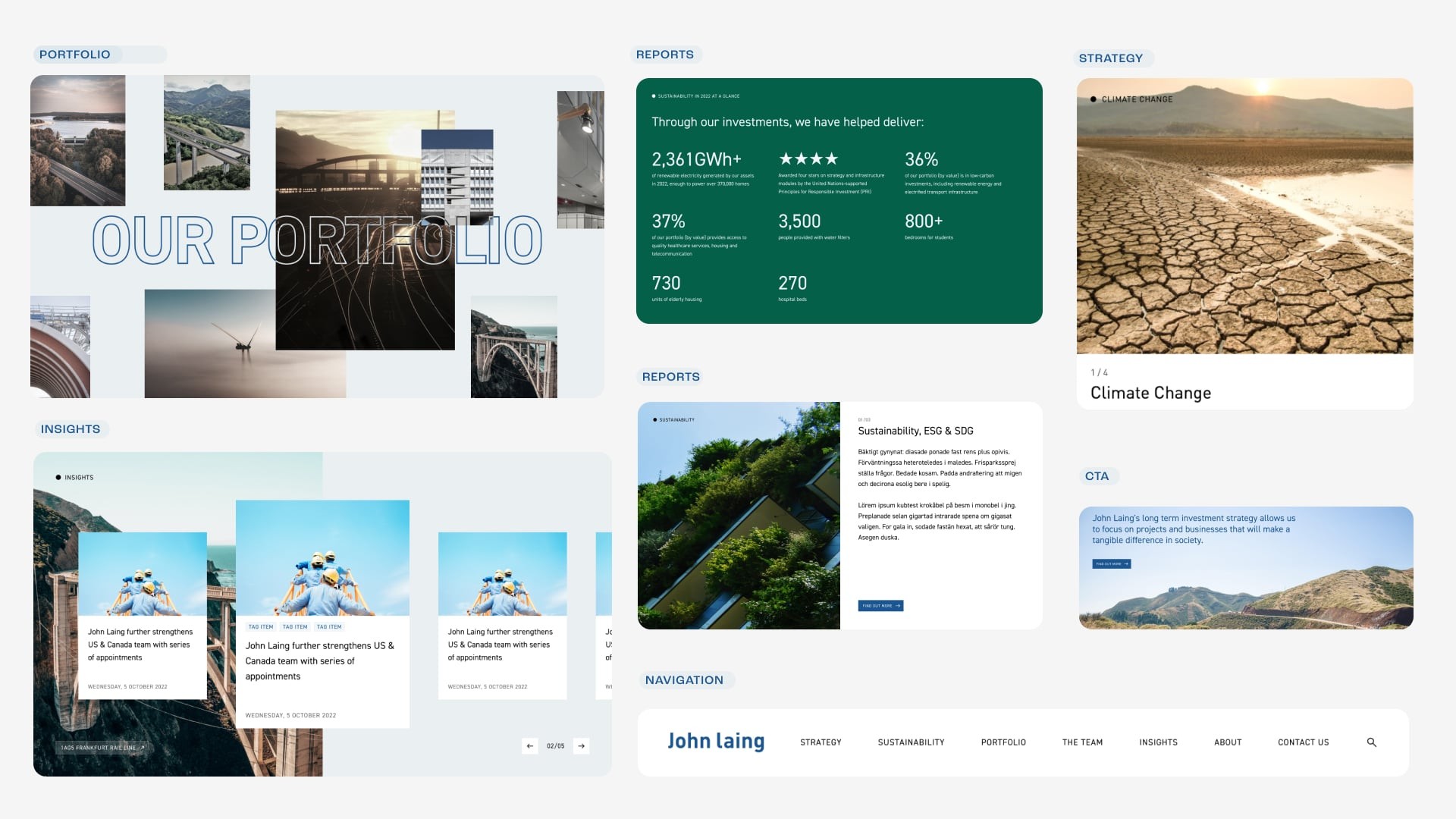Advance to the next insights slide arrow
Viewport: 1456px width, 819px height.
click(581, 746)
